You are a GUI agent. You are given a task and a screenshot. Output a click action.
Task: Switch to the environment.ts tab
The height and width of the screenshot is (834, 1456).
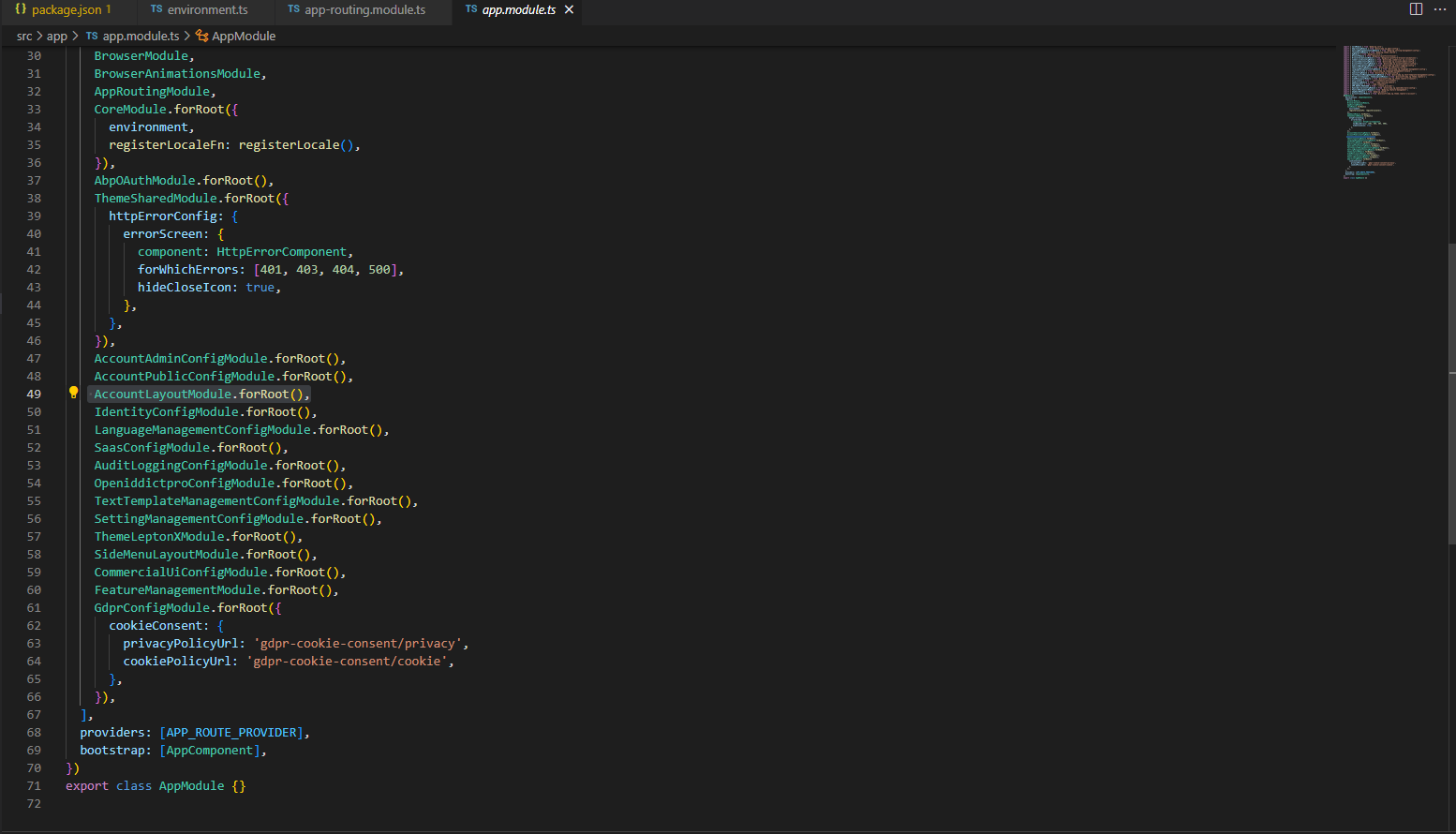[x=207, y=9]
